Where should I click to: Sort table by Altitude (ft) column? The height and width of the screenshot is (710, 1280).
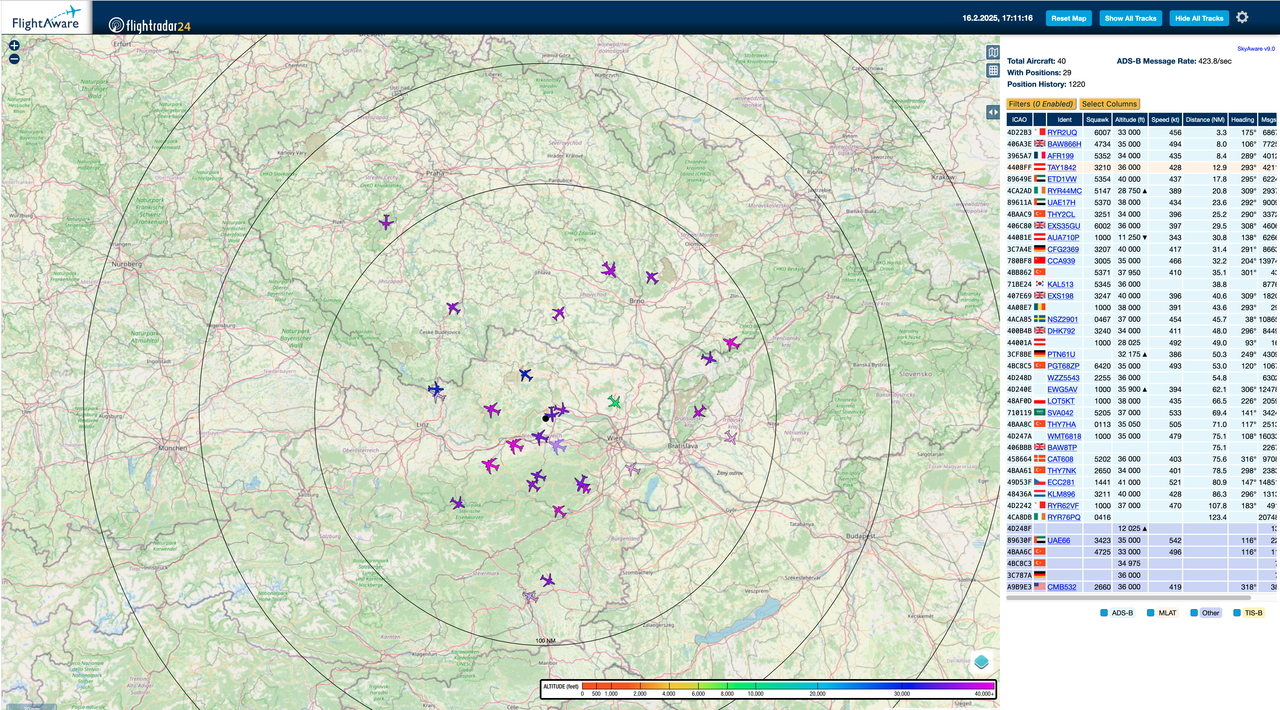pos(1130,119)
